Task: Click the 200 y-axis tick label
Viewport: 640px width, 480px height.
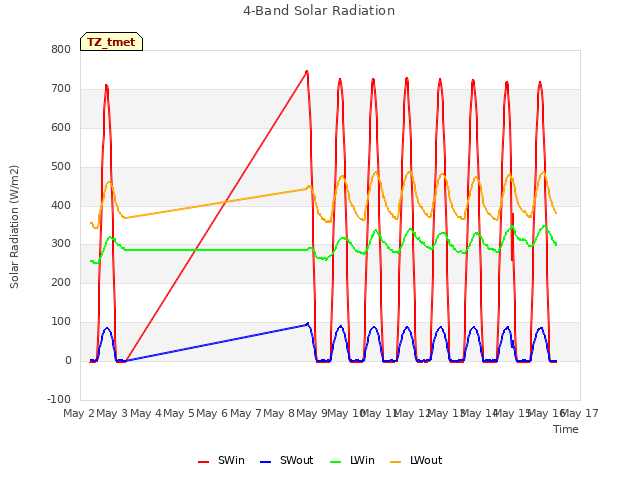Action: pyautogui.click(x=61, y=282)
